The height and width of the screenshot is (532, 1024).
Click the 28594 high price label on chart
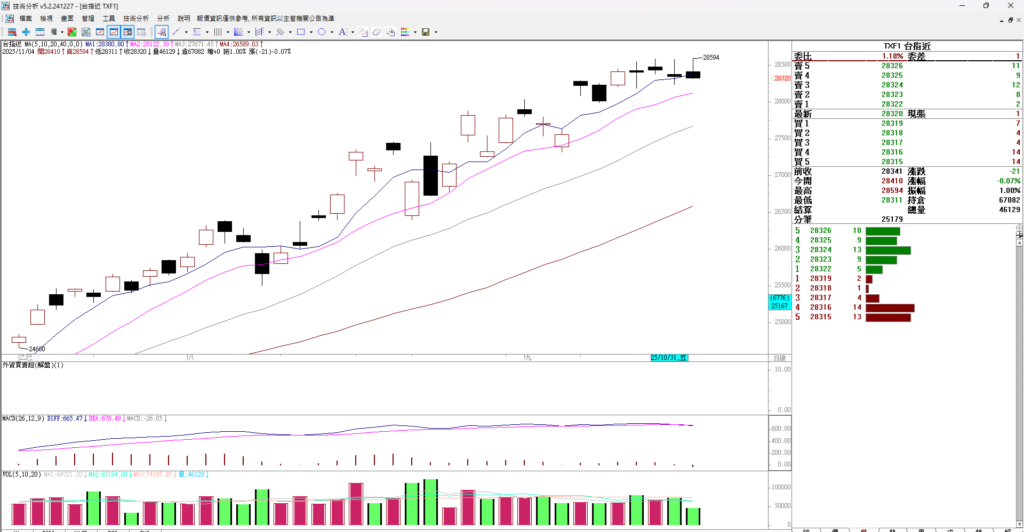pyautogui.click(x=711, y=58)
